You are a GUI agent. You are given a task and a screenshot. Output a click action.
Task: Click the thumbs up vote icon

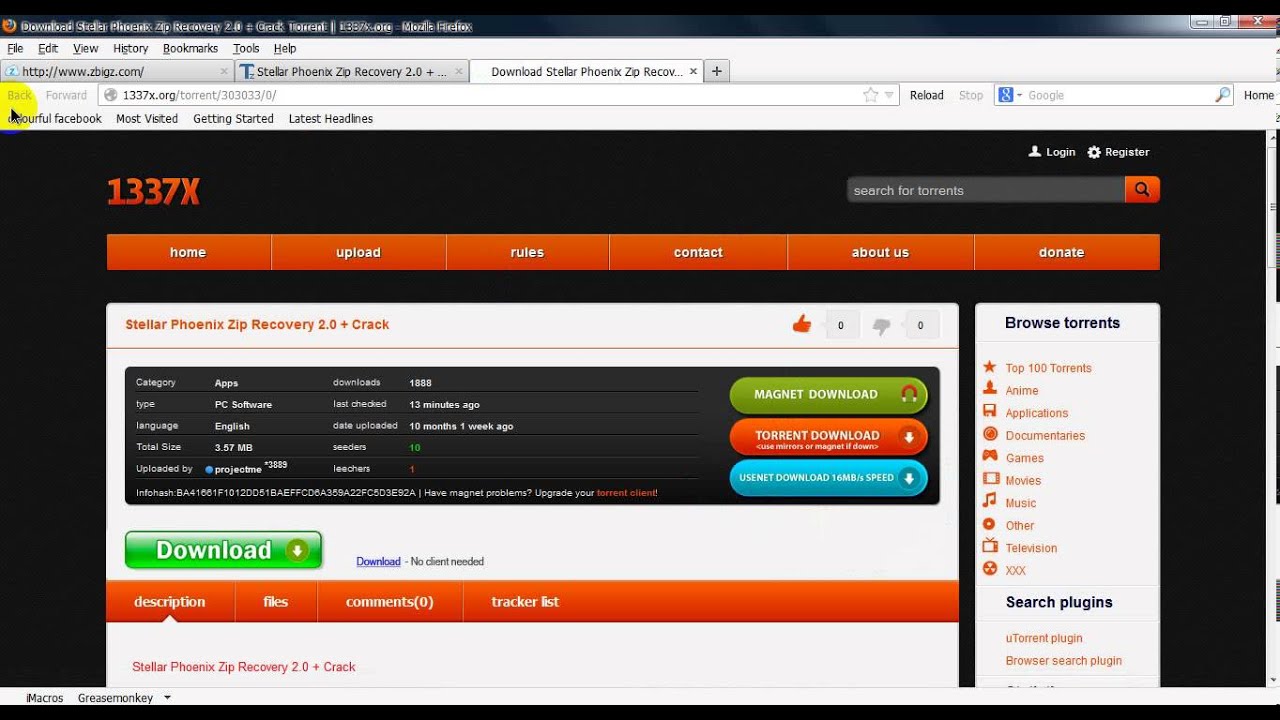[x=801, y=324]
